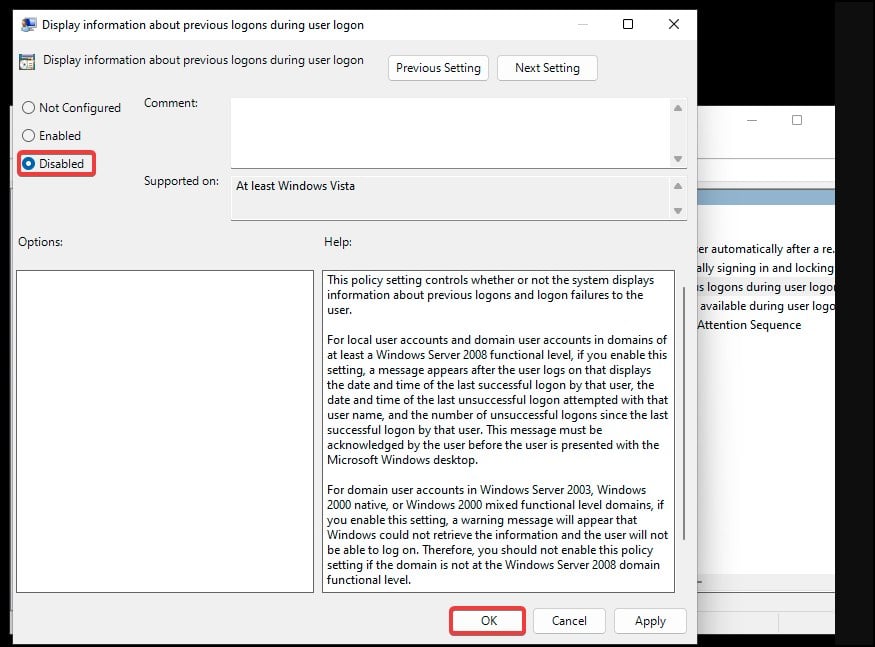The image size is (875, 647).
Task: Click the empty Options pane
Action: click(x=165, y=432)
